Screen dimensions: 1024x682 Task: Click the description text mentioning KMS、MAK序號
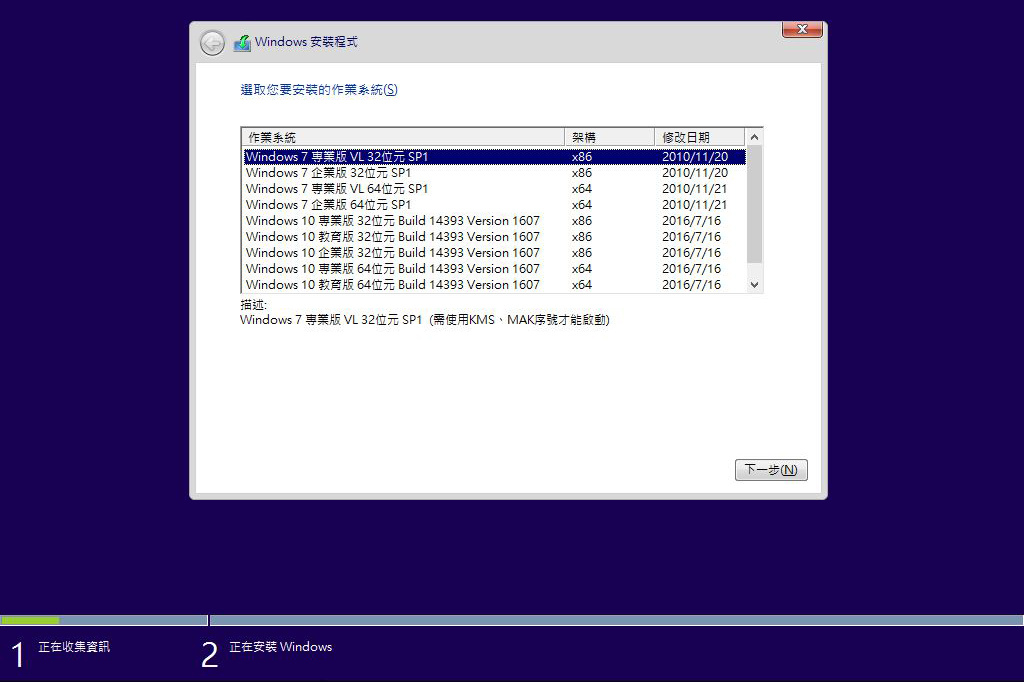point(425,320)
